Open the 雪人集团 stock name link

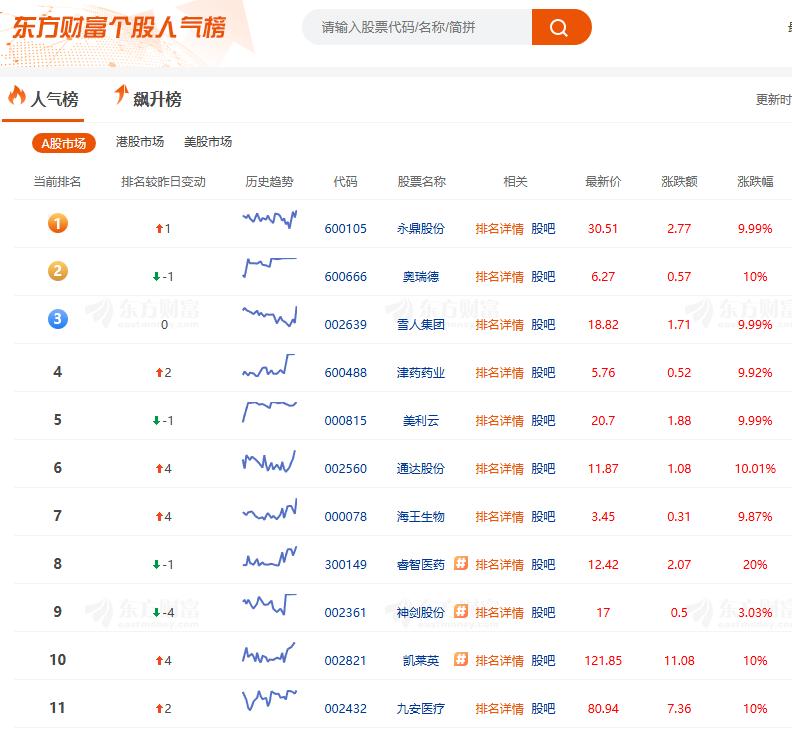[x=421, y=325]
